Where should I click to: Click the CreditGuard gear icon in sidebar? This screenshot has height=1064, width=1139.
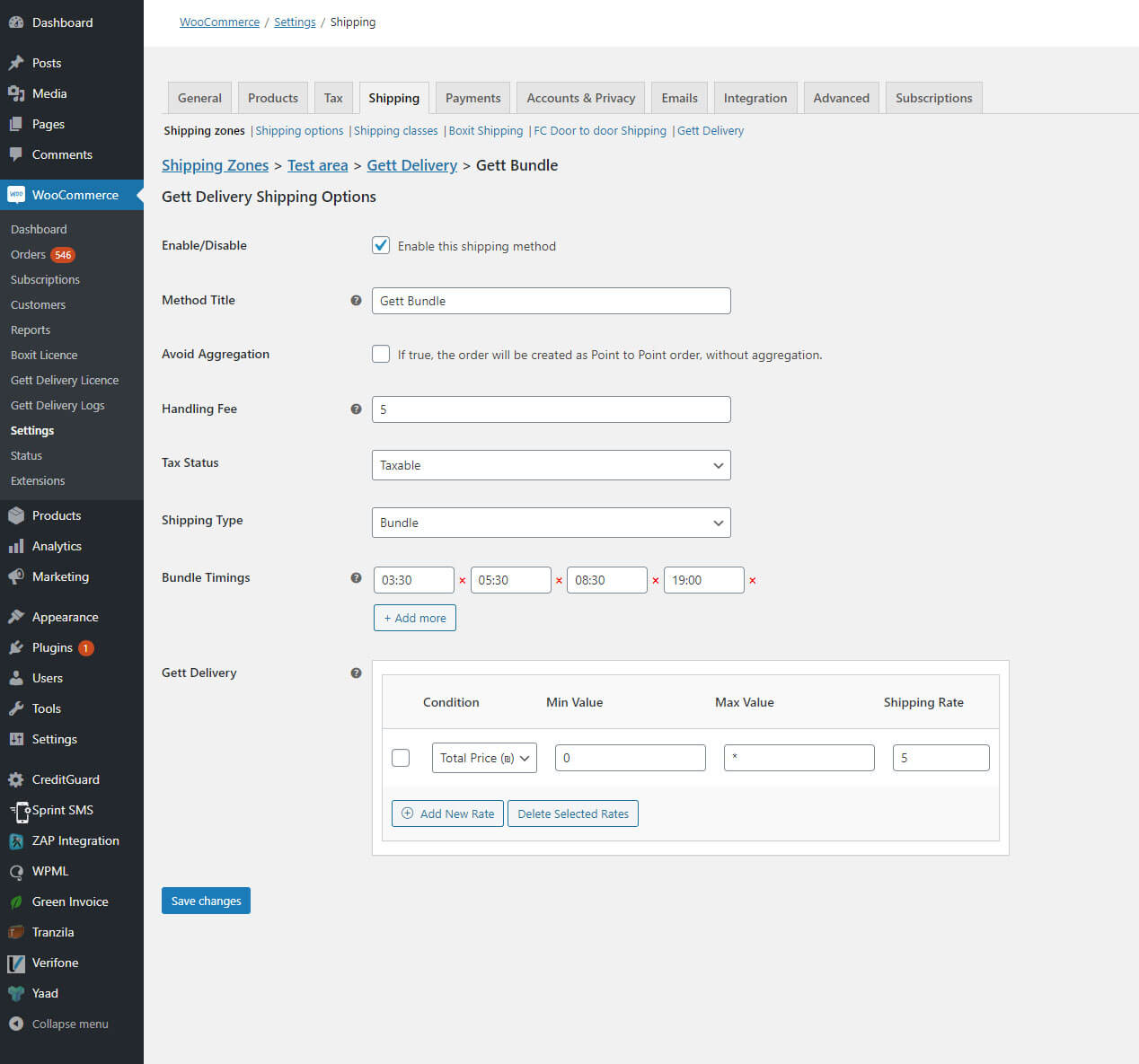point(16,779)
